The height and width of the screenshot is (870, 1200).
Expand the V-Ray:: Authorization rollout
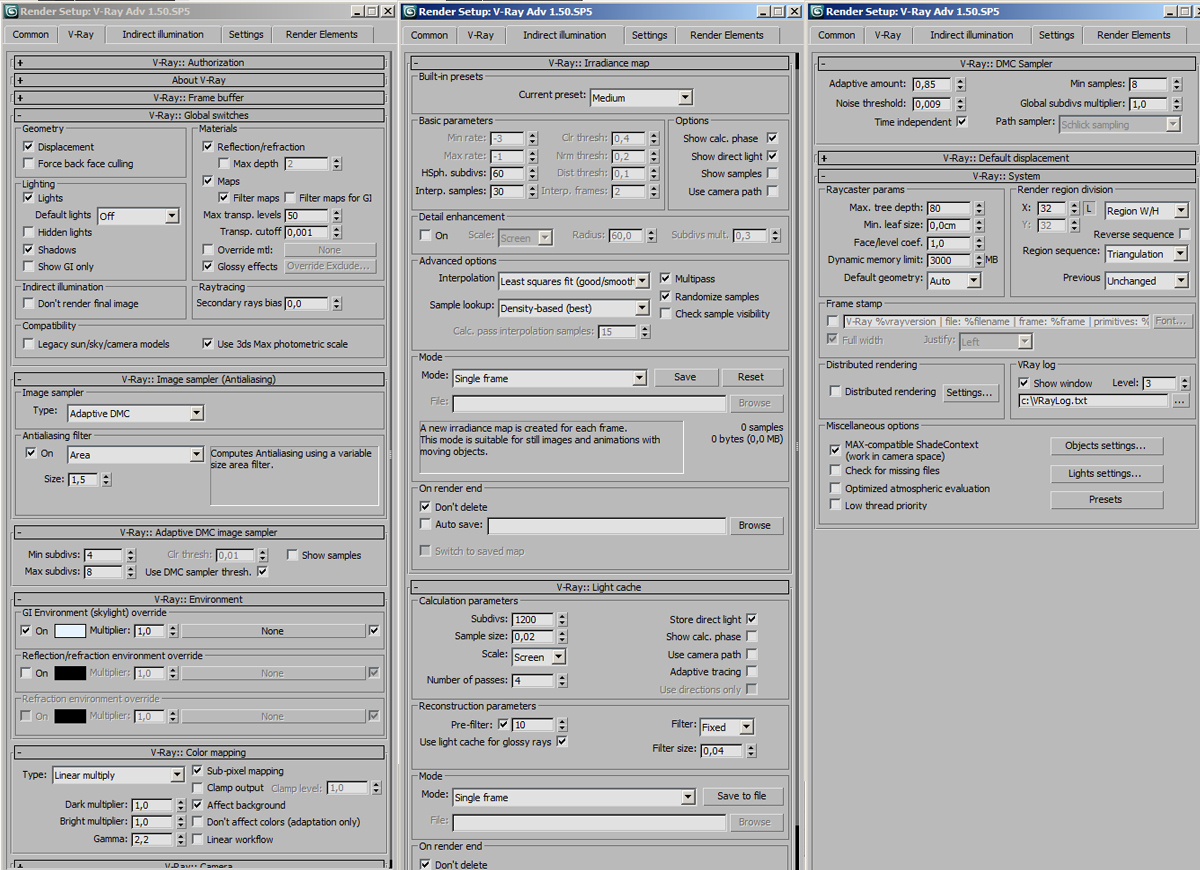(198, 63)
